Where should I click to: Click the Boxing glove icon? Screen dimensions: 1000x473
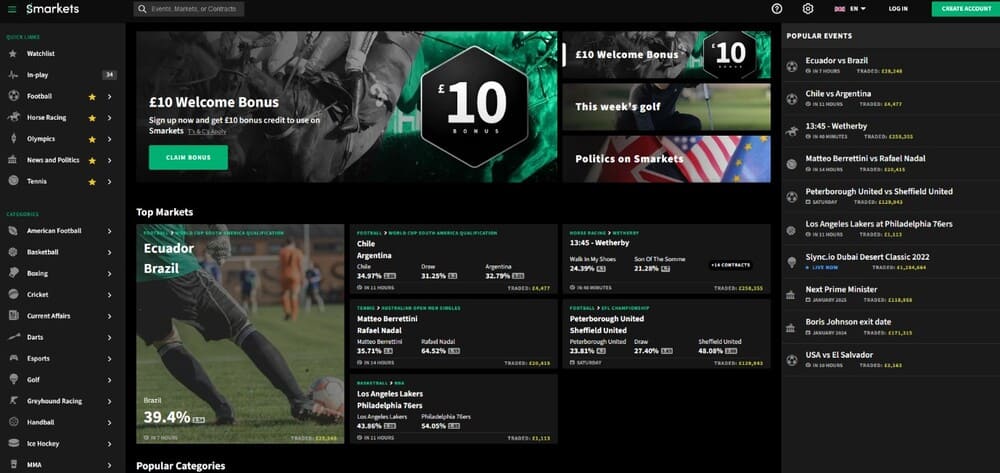(x=13, y=273)
